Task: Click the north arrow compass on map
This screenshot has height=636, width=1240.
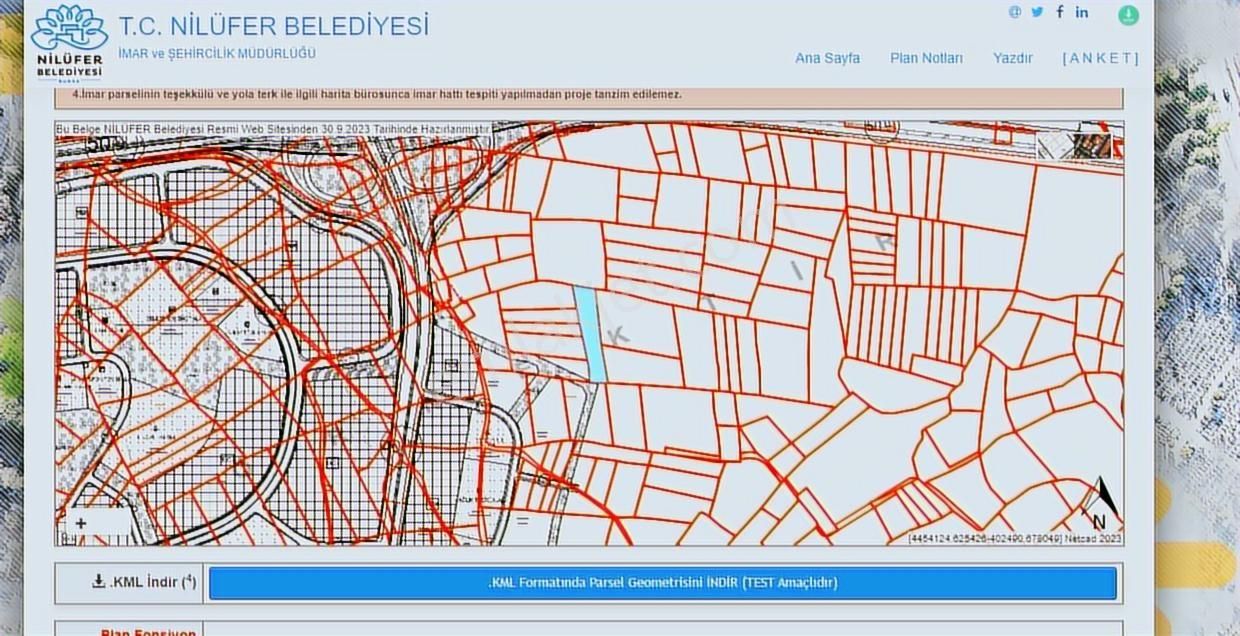Action: click(x=1103, y=502)
